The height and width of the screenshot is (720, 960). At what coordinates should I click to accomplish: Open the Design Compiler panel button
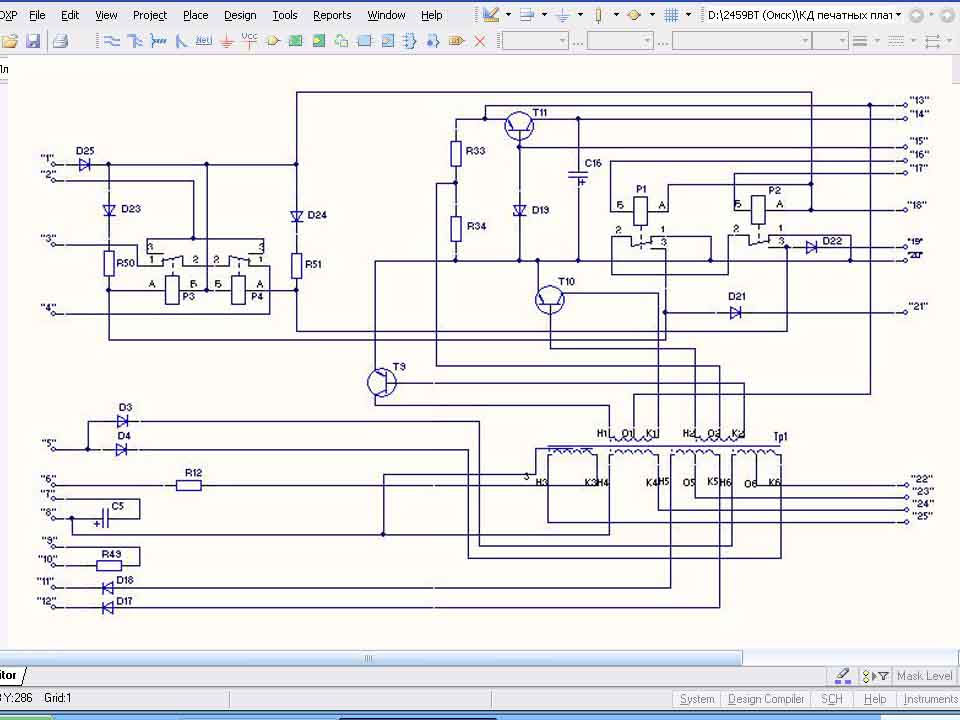[x=766, y=699]
